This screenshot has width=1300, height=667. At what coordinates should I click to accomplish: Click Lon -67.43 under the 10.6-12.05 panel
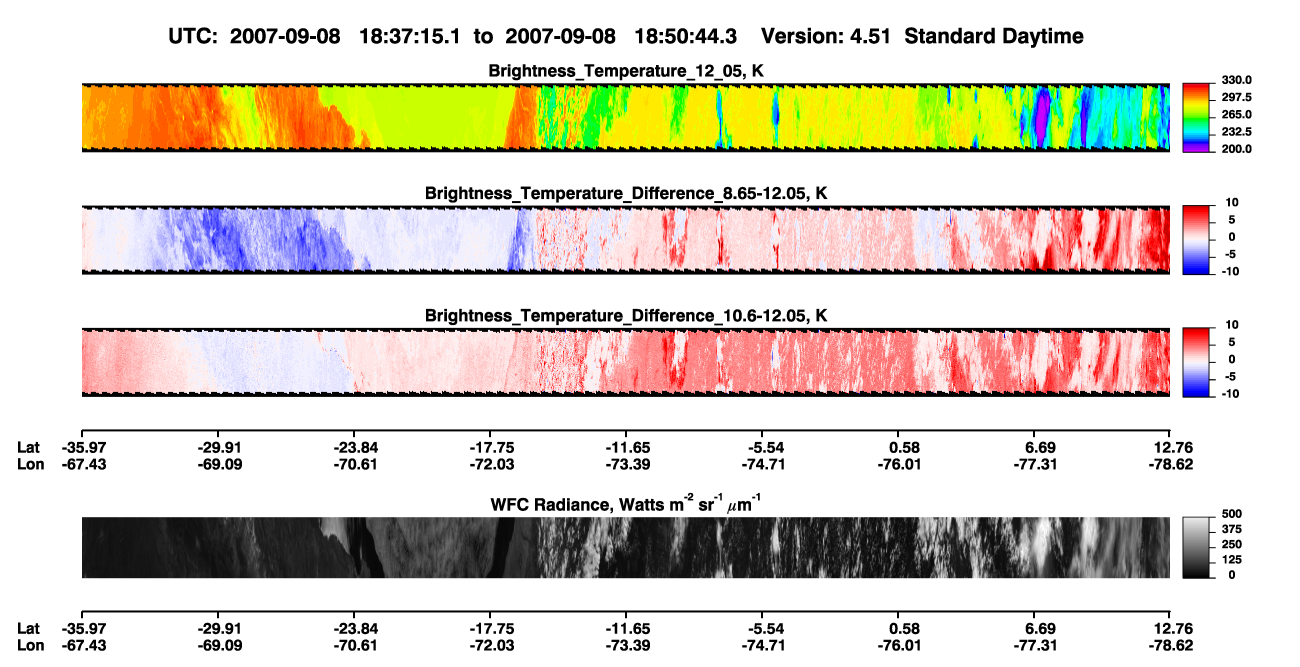[83, 464]
